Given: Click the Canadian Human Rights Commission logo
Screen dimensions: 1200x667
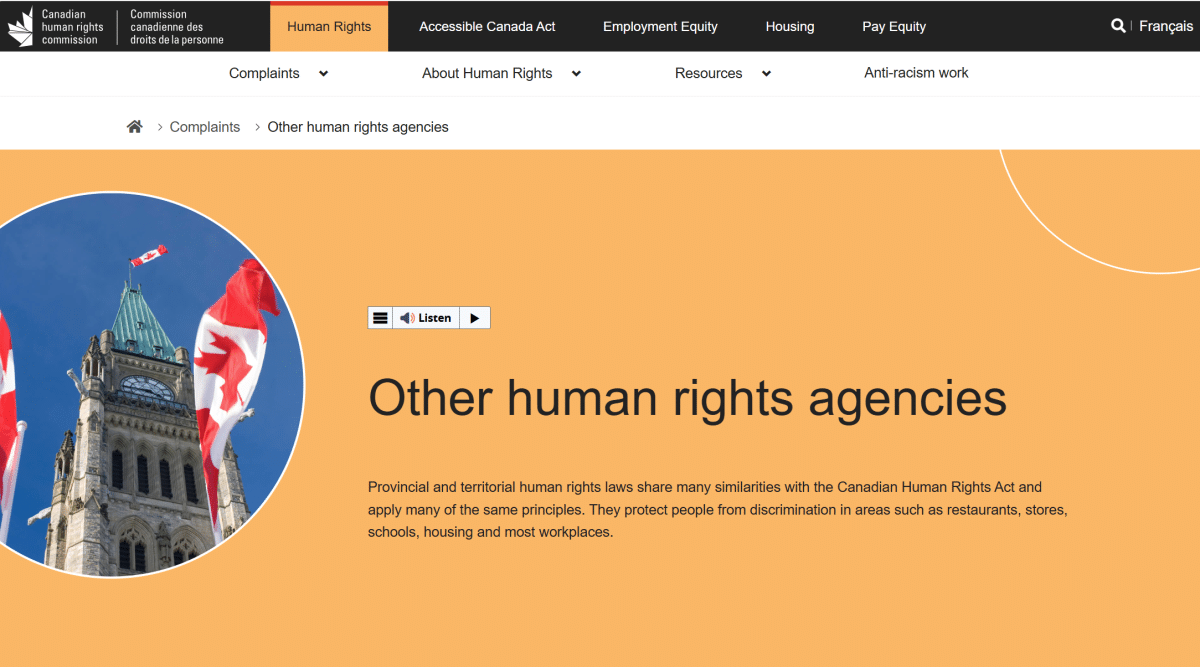Looking at the screenshot, I should coord(116,27).
